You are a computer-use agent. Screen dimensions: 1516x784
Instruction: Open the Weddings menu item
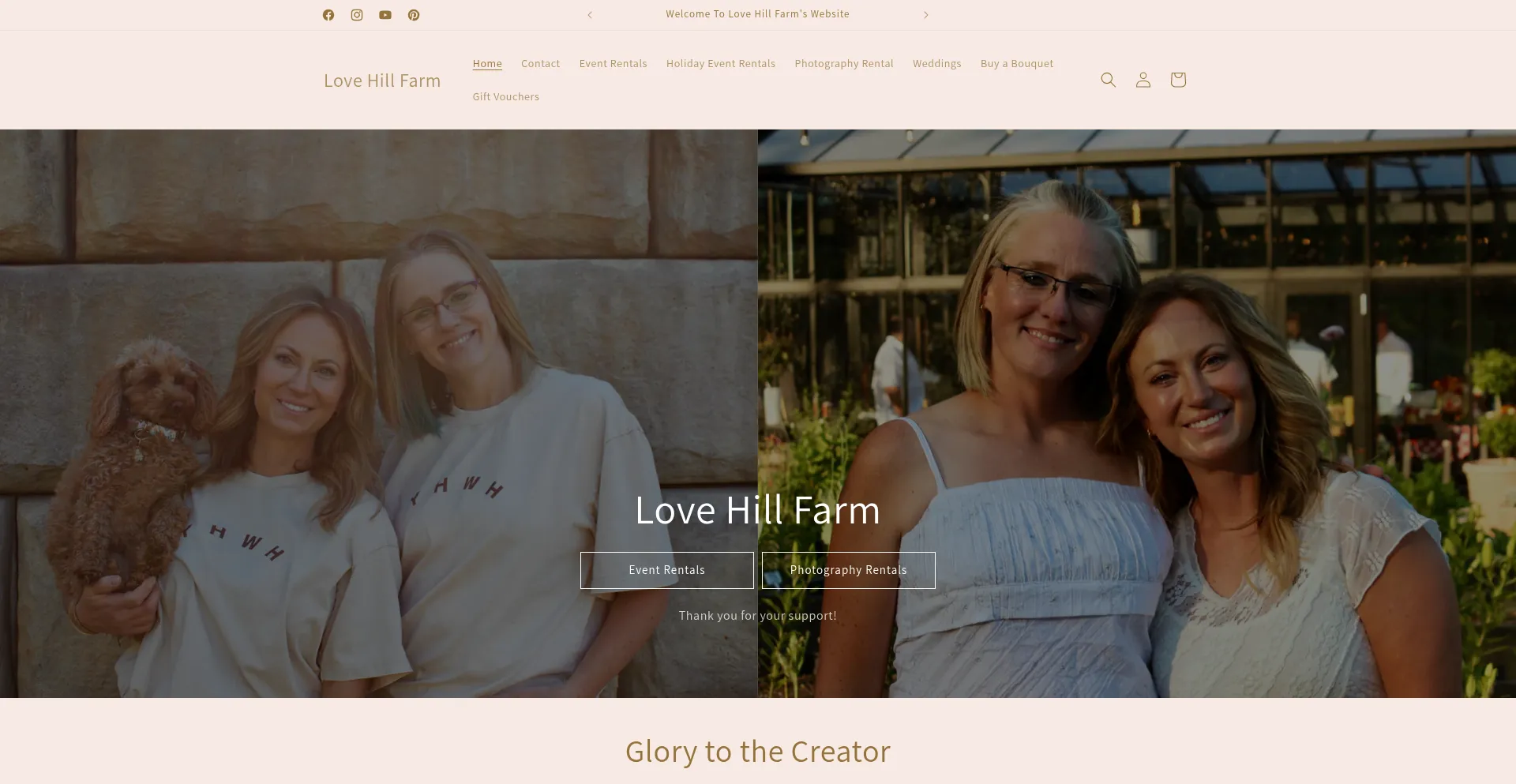[x=937, y=63]
